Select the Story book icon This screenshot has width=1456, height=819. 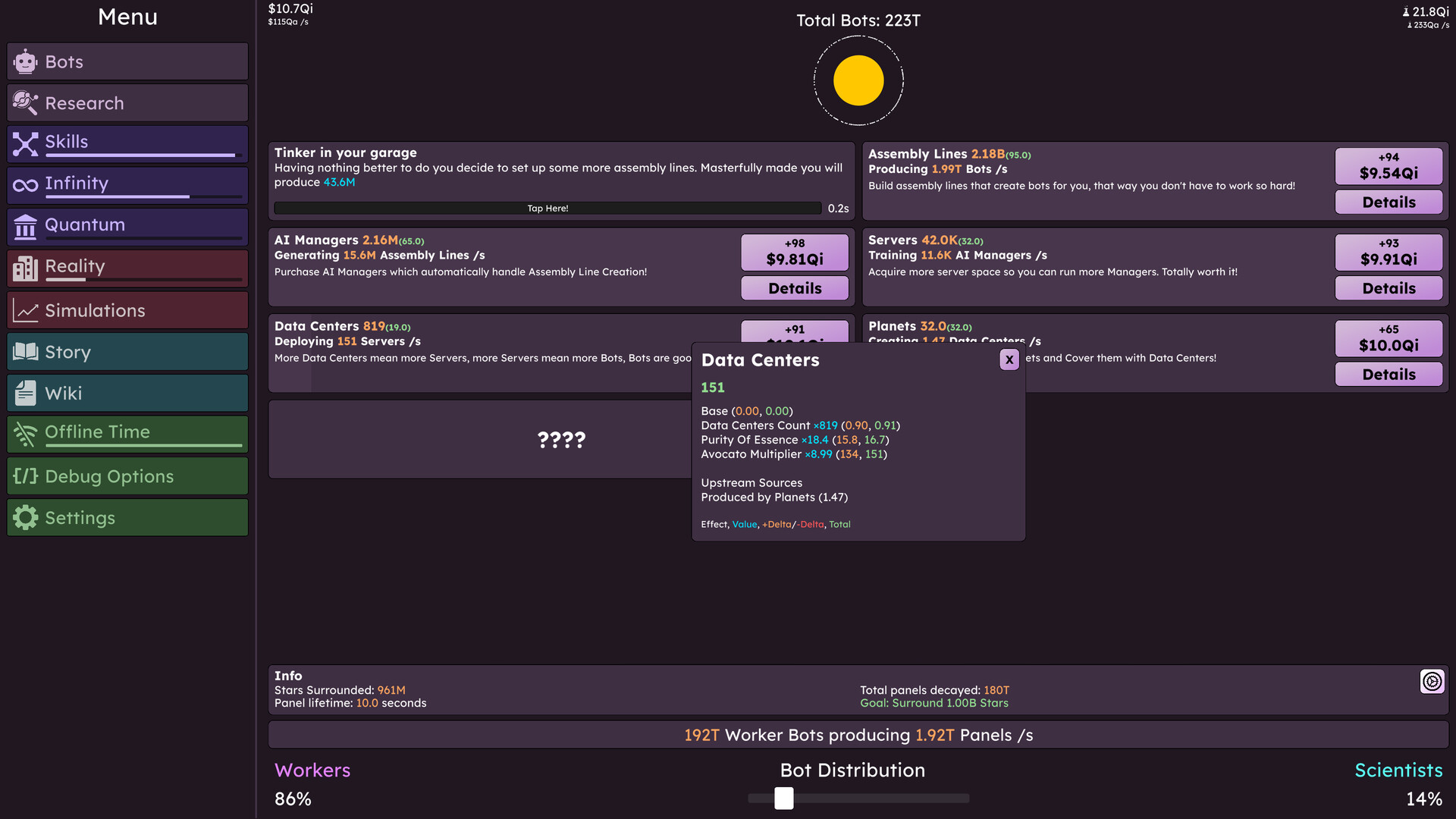[25, 351]
